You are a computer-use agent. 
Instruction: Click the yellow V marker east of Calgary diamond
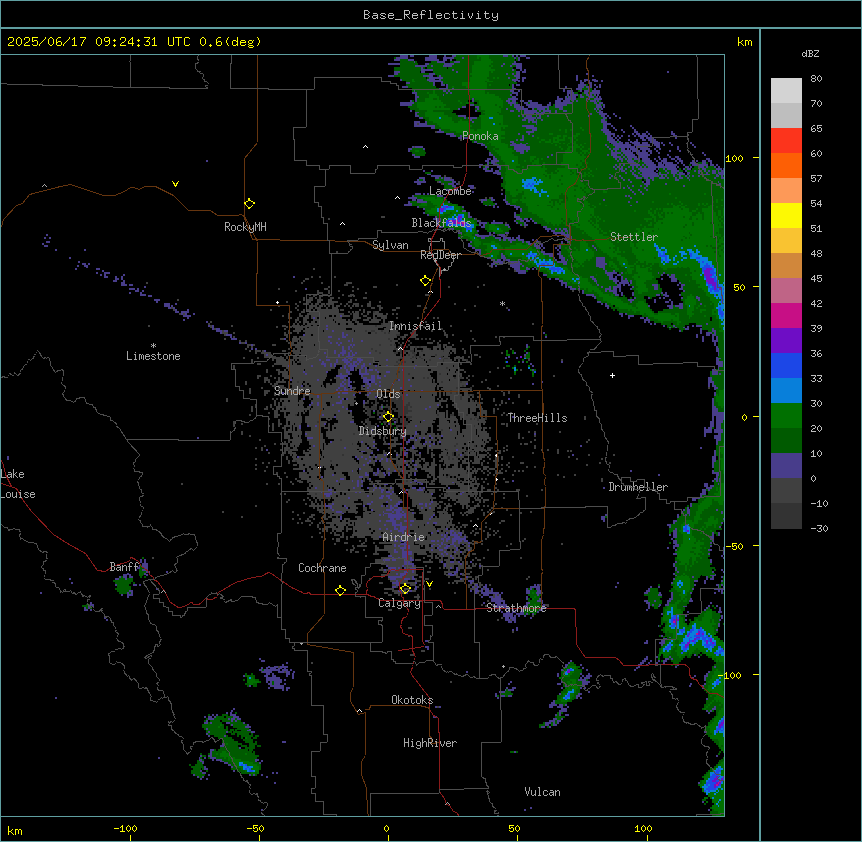click(429, 584)
